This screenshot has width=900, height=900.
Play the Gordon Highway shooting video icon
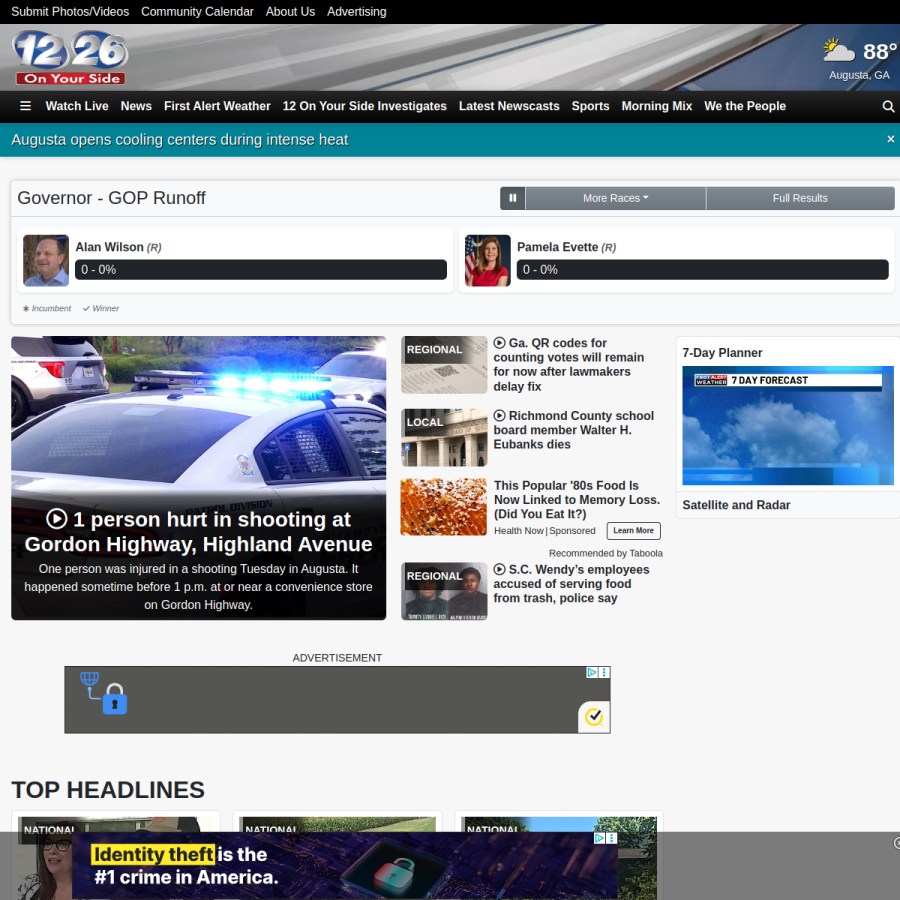point(56,519)
